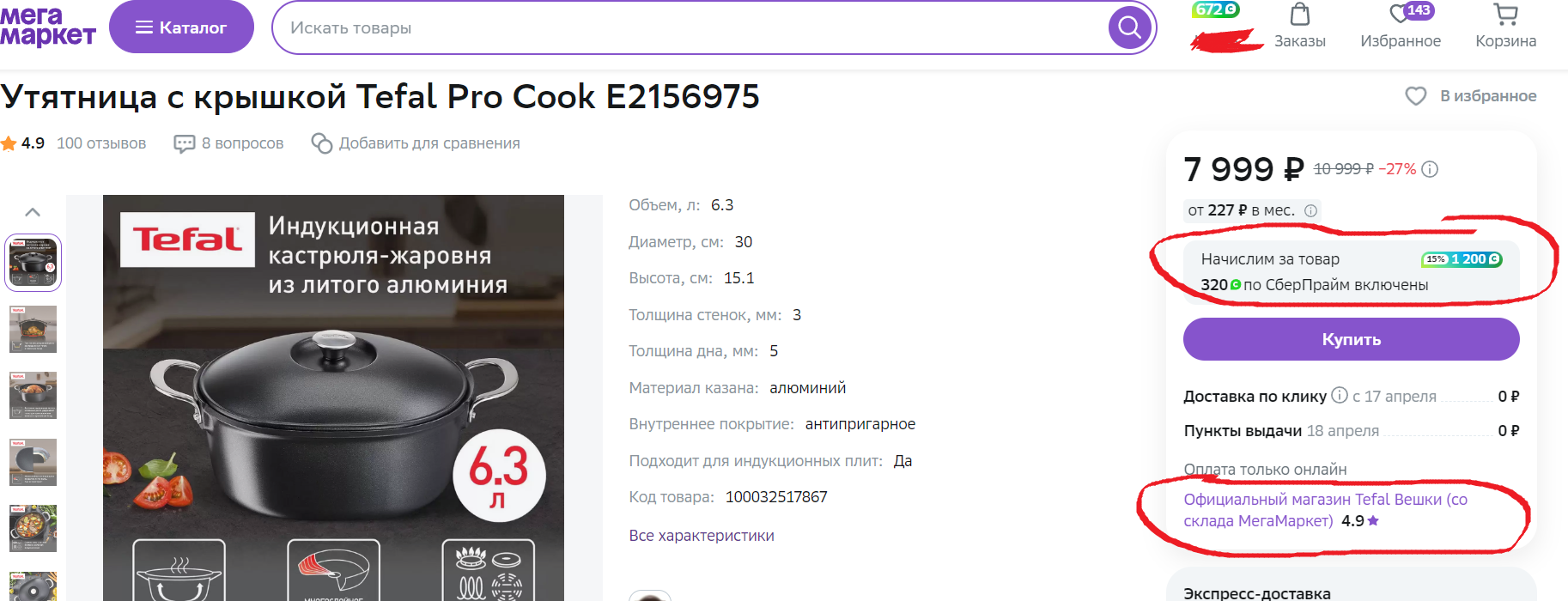Select the fifth thumbnail with cooked food
Image resolution: width=1568 pixels, height=601 pixels.
(33, 528)
